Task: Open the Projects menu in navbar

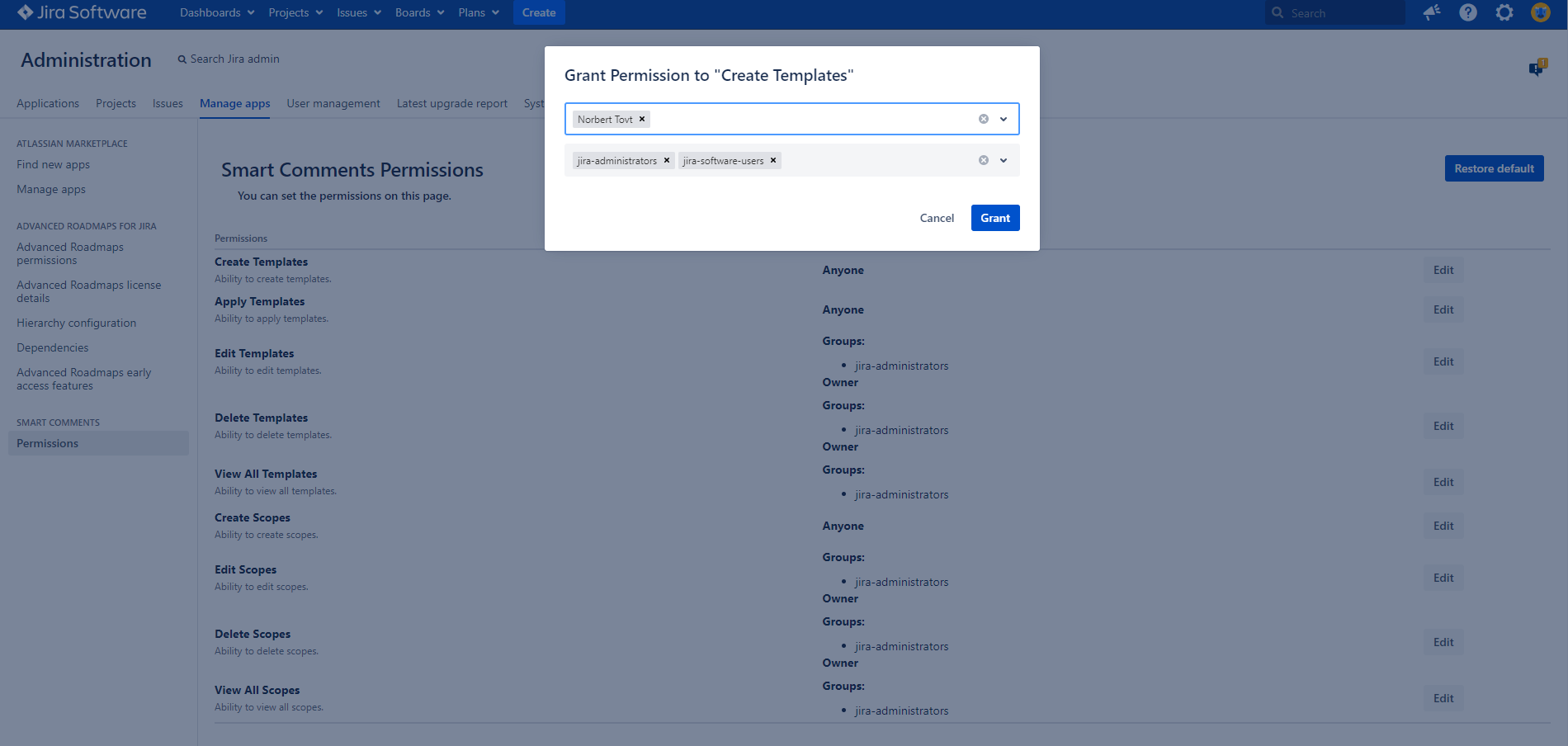Action: (295, 12)
